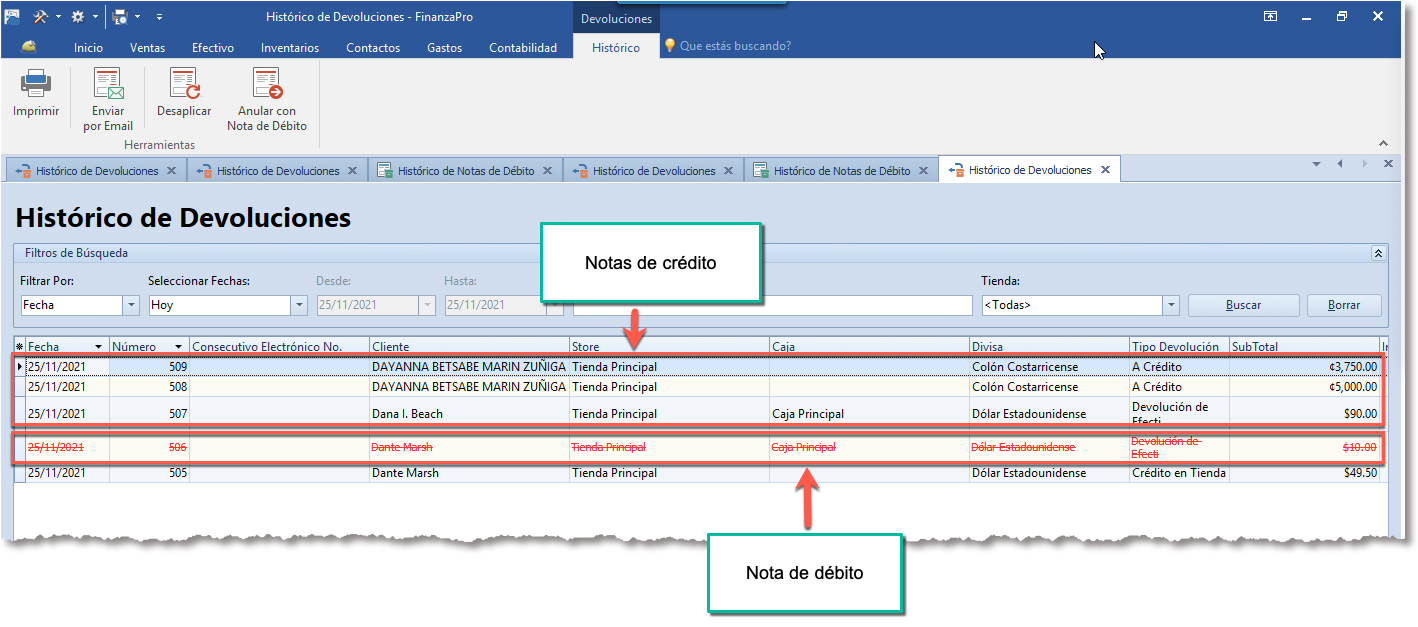The width and height of the screenshot is (1418, 627).
Task: Click the Buscar button
Action: click(x=1243, y=305)
